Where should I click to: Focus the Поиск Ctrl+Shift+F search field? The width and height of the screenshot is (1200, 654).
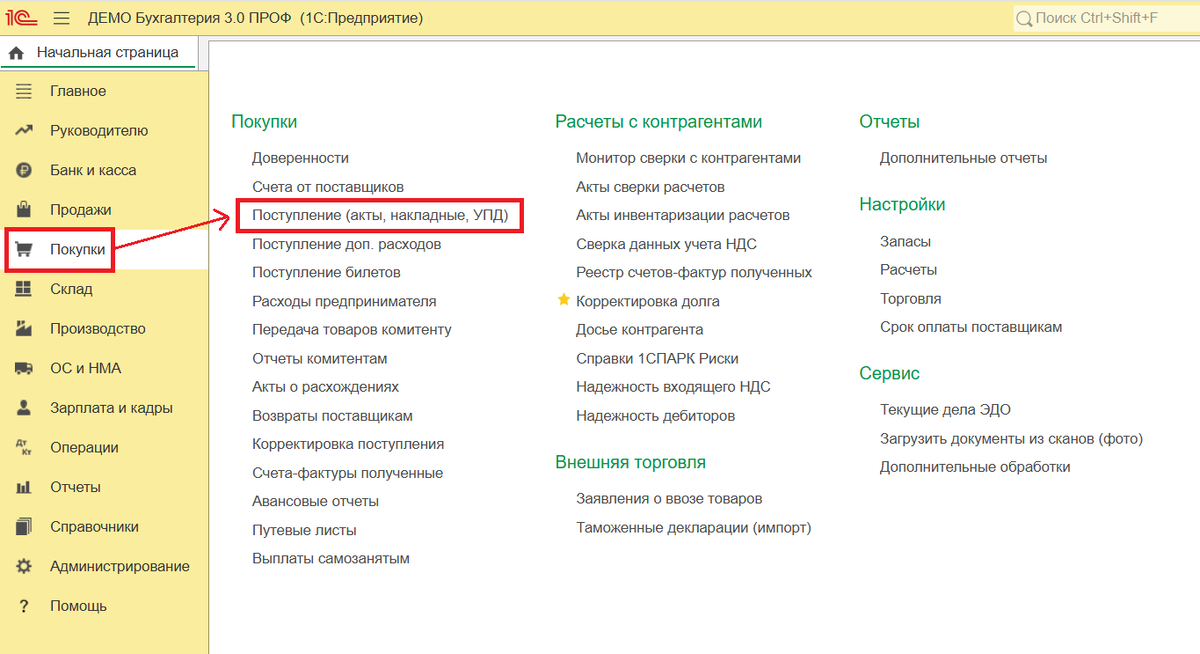tap(1105, 18)
